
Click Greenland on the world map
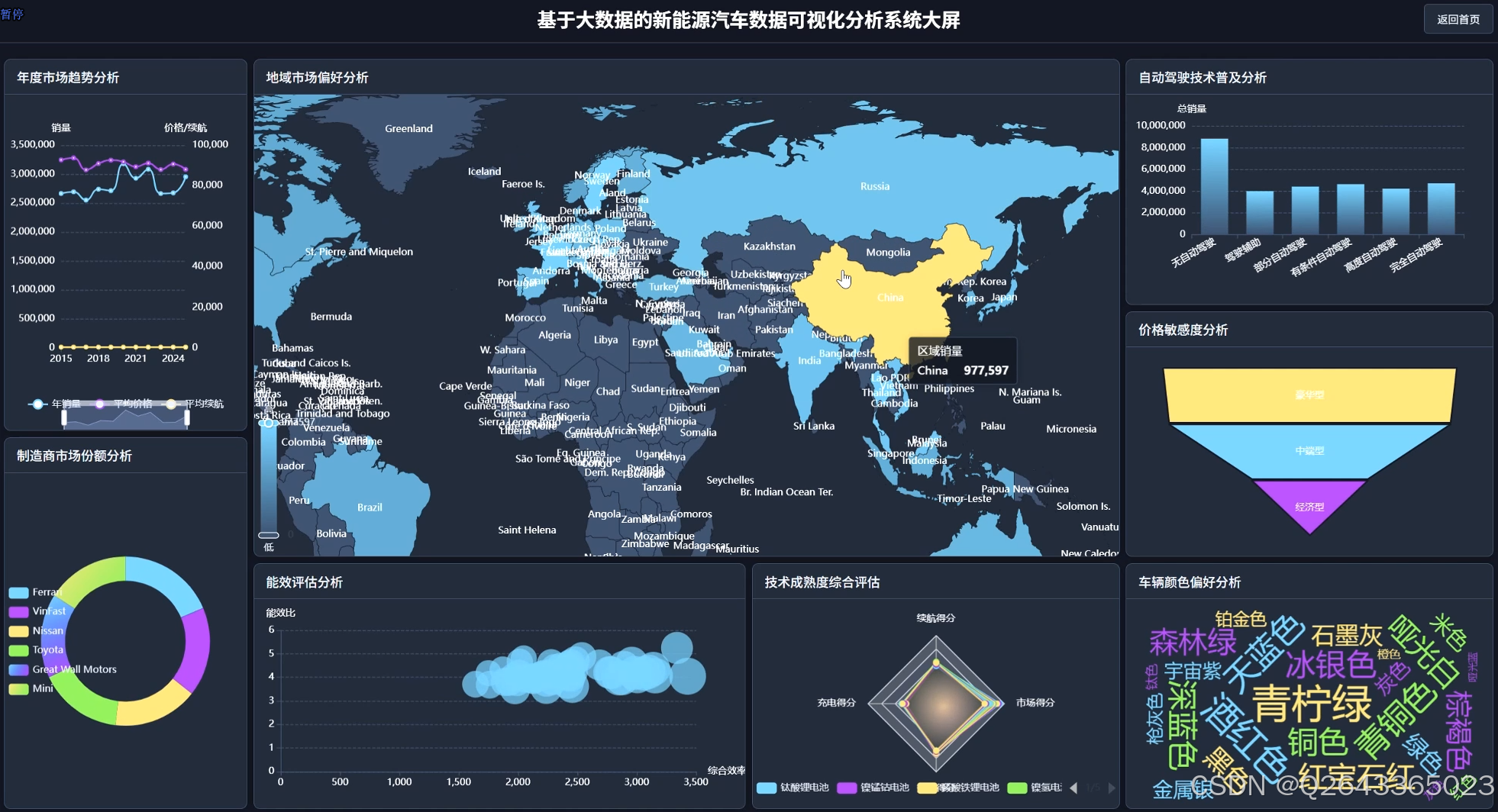pos(408,128)
